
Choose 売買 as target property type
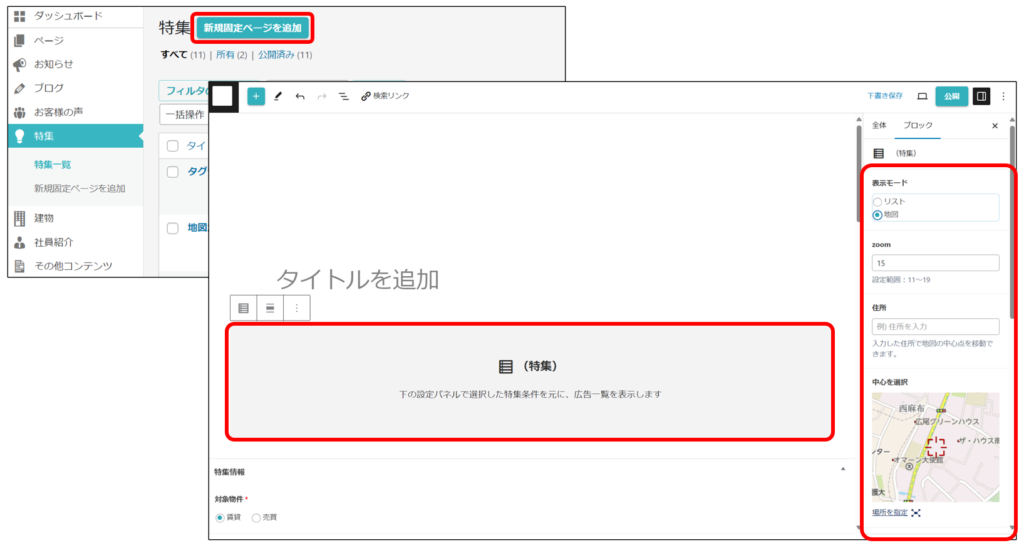tap(256, 517)
